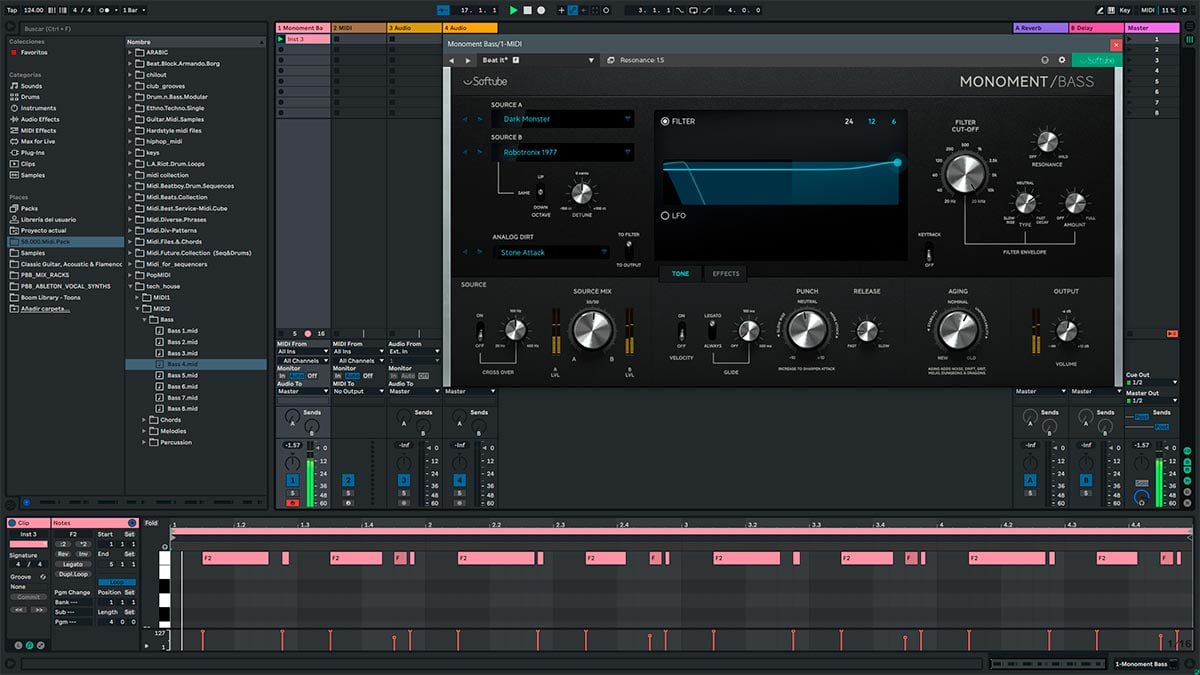
Task: Toggle the metronome icon in the top bar
Action: [104, 10]
